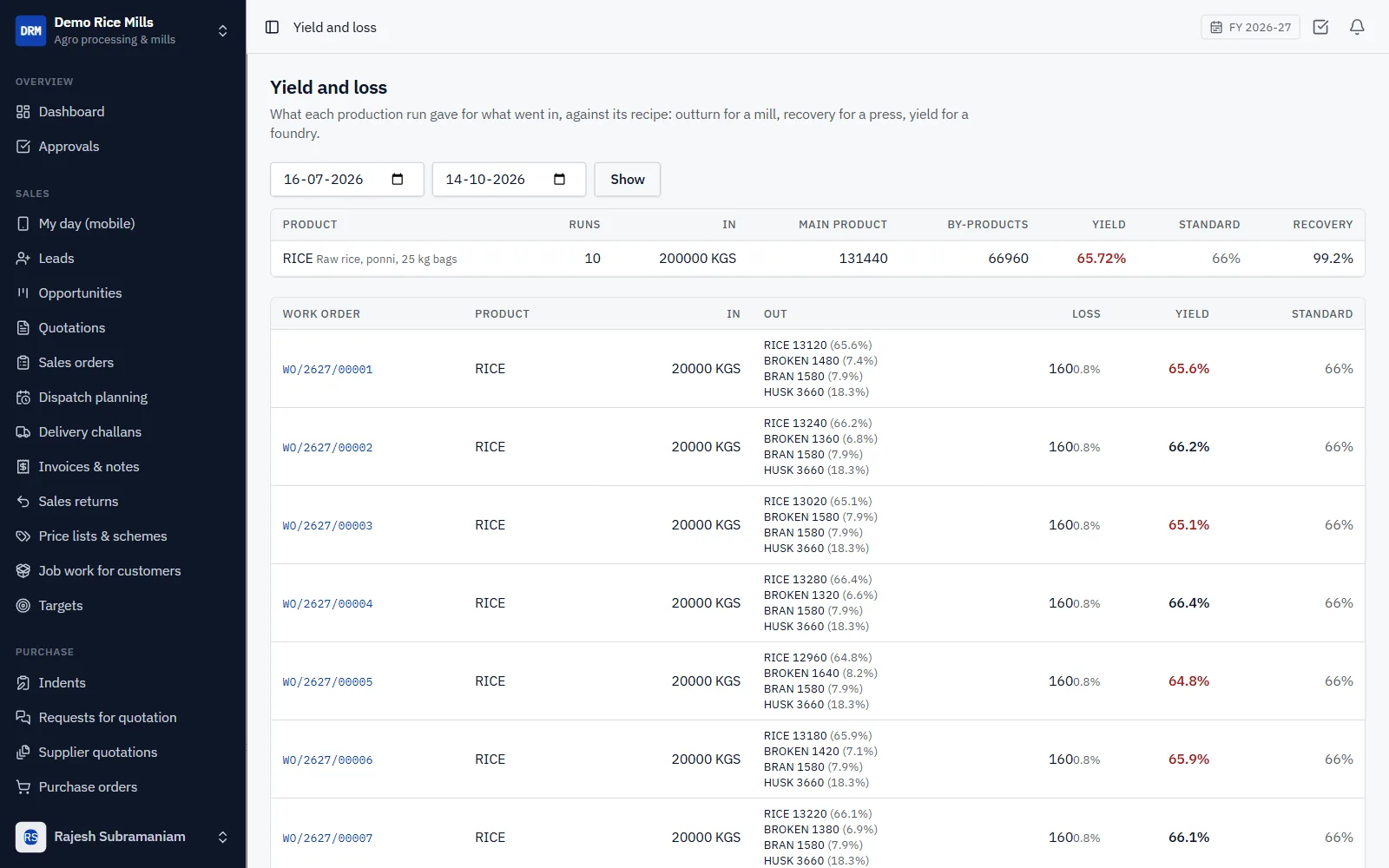Viewport: 1389px width, 868px height.
Task: Click yield 66.4% in the WO/2627/00004 row
Action: coord(1188,603)
